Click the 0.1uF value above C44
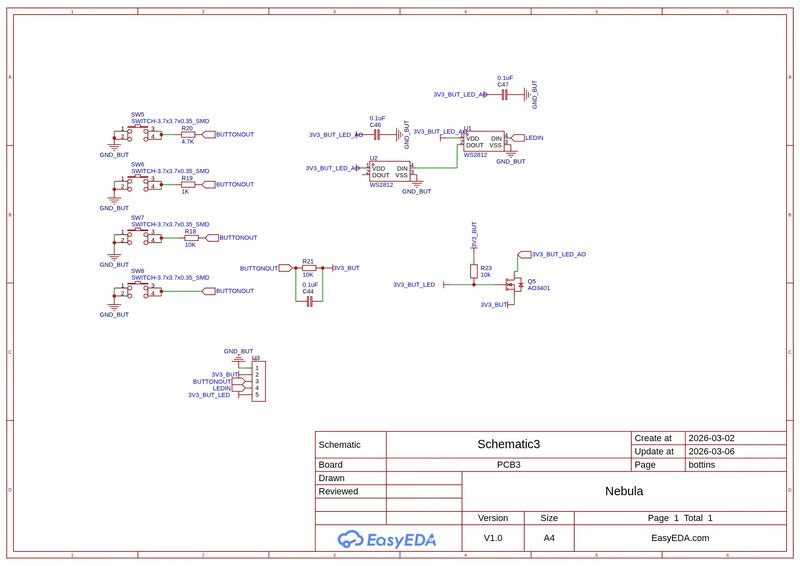Viewport: 800px width, 566px height. coord(310,284)
